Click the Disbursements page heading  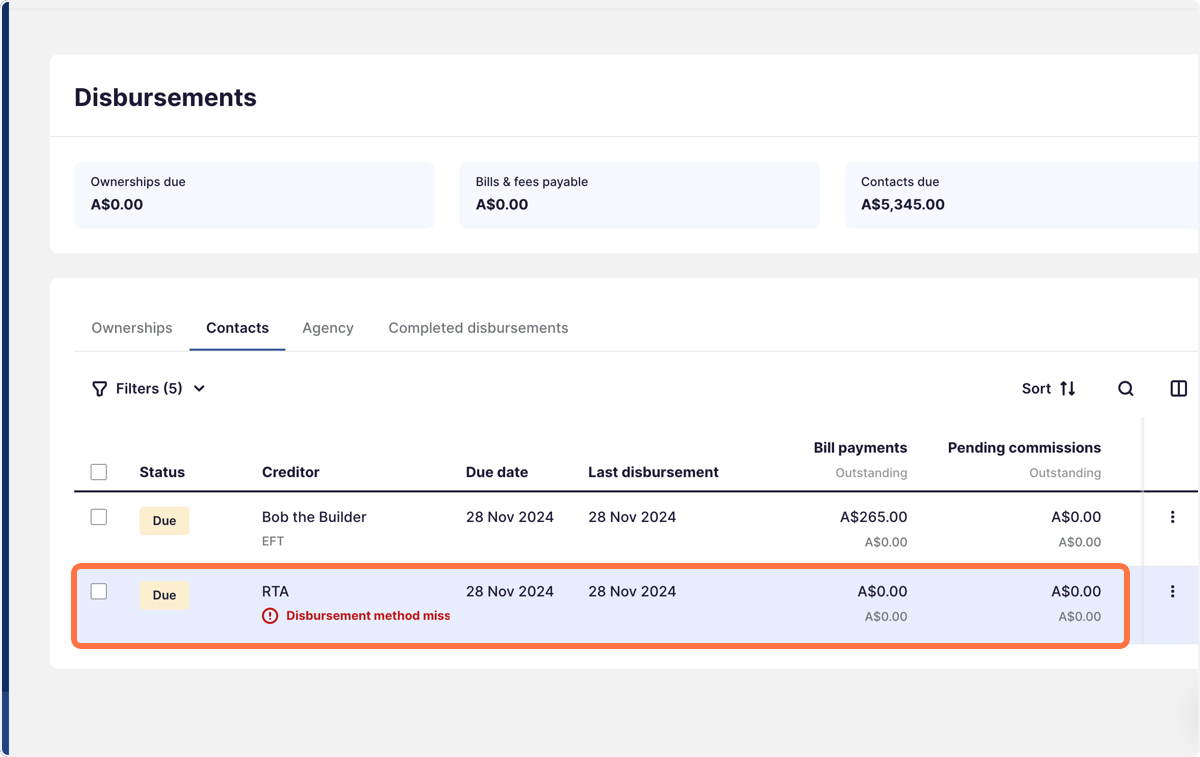(x=165, y=97)
